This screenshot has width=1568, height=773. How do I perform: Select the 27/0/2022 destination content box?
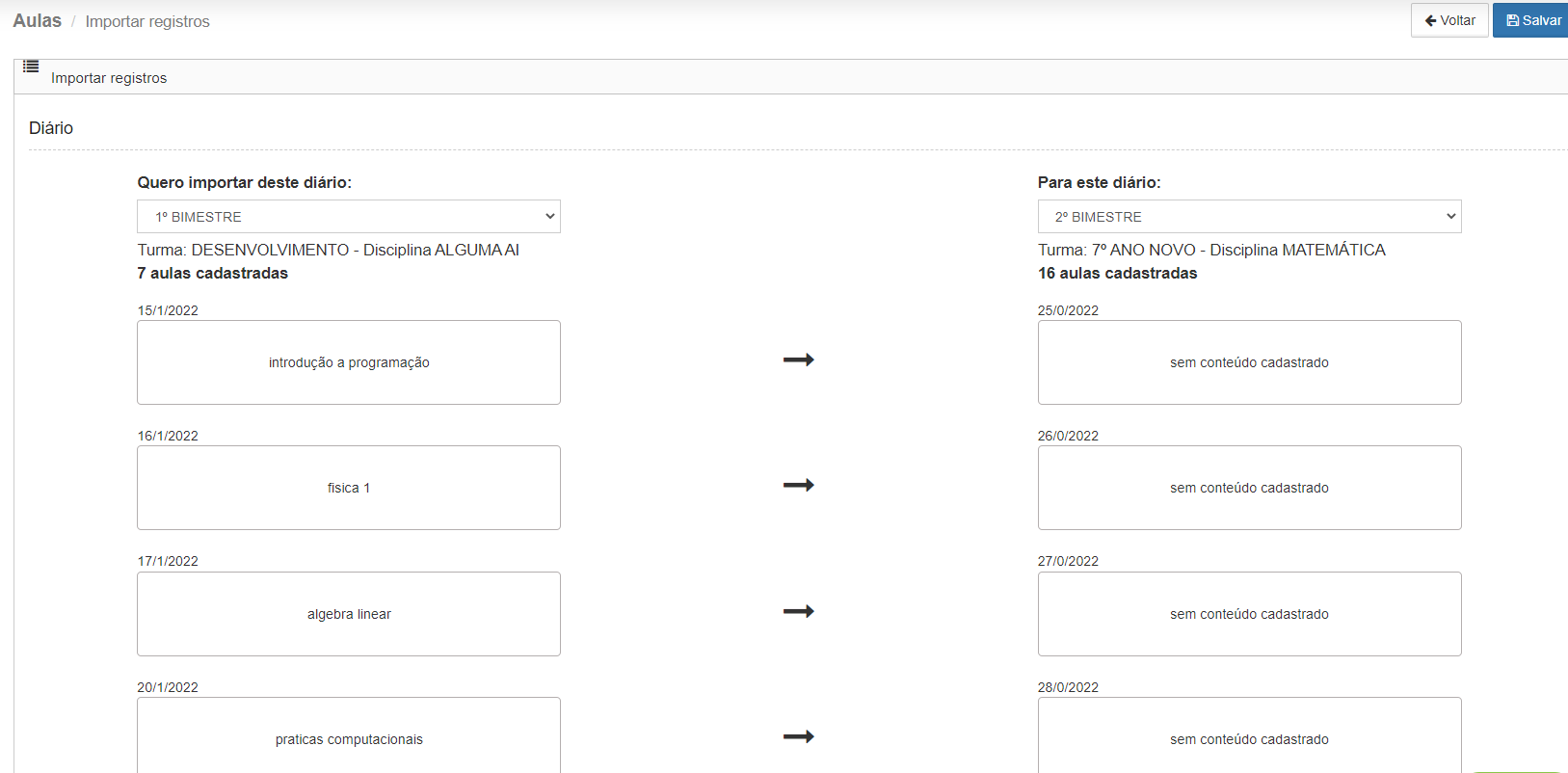pos(1249,614)
